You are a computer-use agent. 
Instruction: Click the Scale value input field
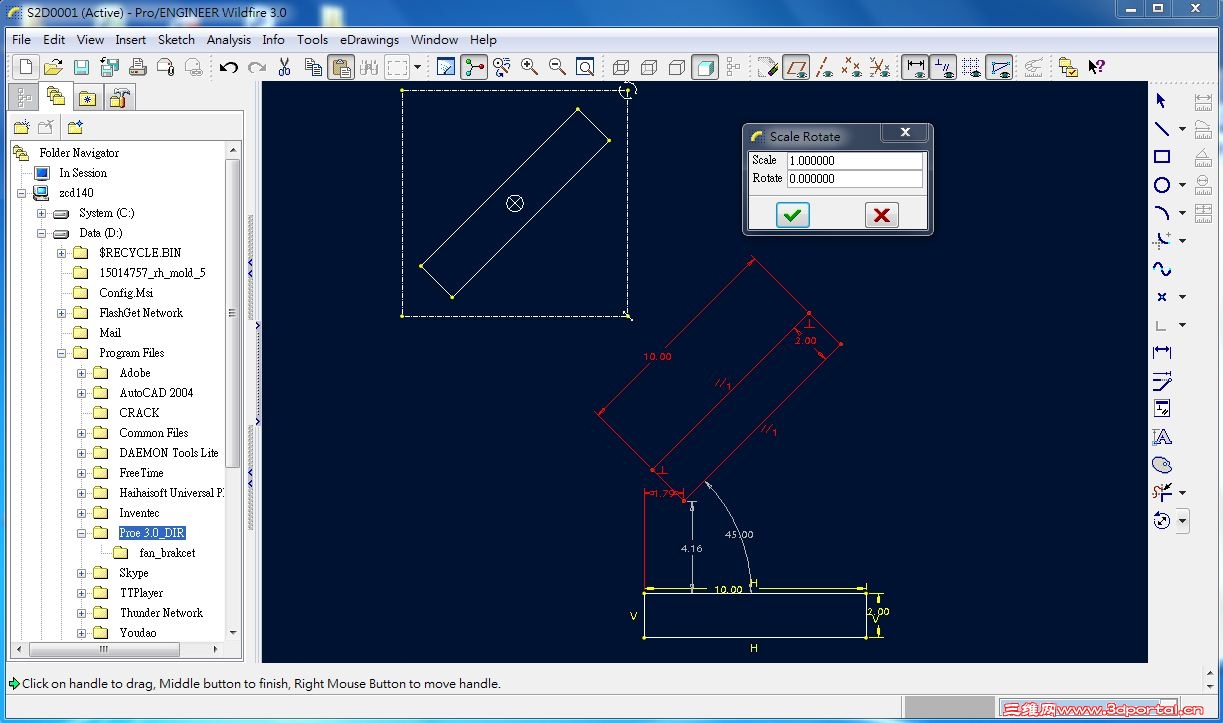(854, 160)
